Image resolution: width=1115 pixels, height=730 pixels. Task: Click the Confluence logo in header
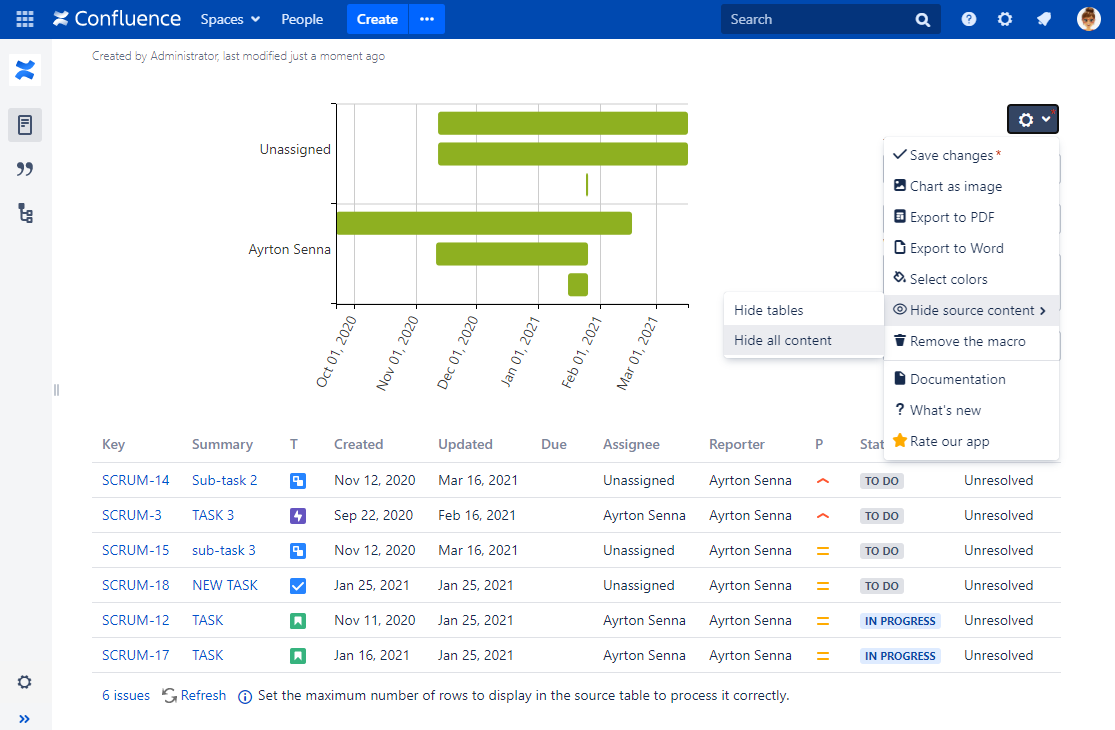click(117, 19)
